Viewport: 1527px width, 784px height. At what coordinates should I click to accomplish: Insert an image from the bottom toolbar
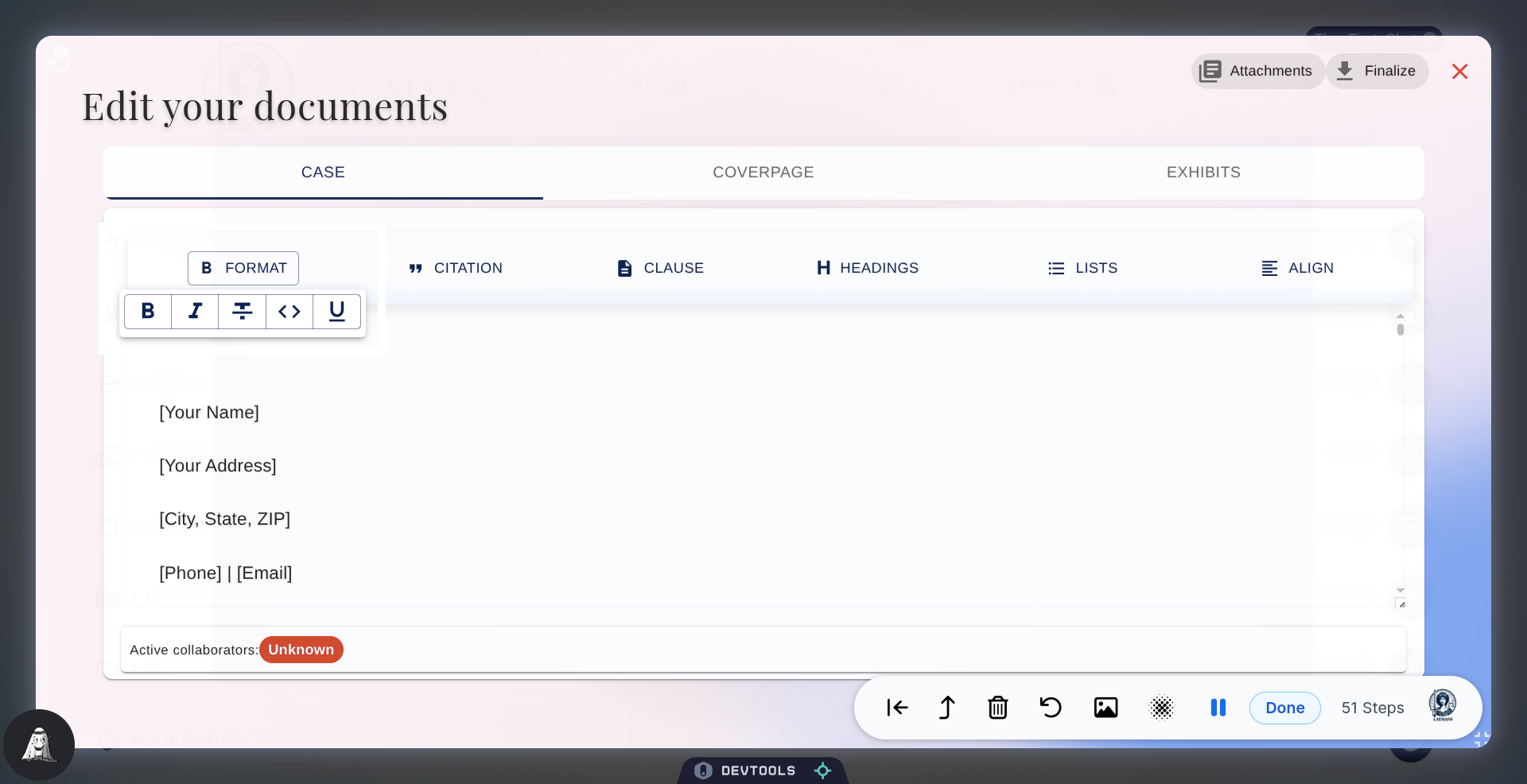coord(1105,708)
